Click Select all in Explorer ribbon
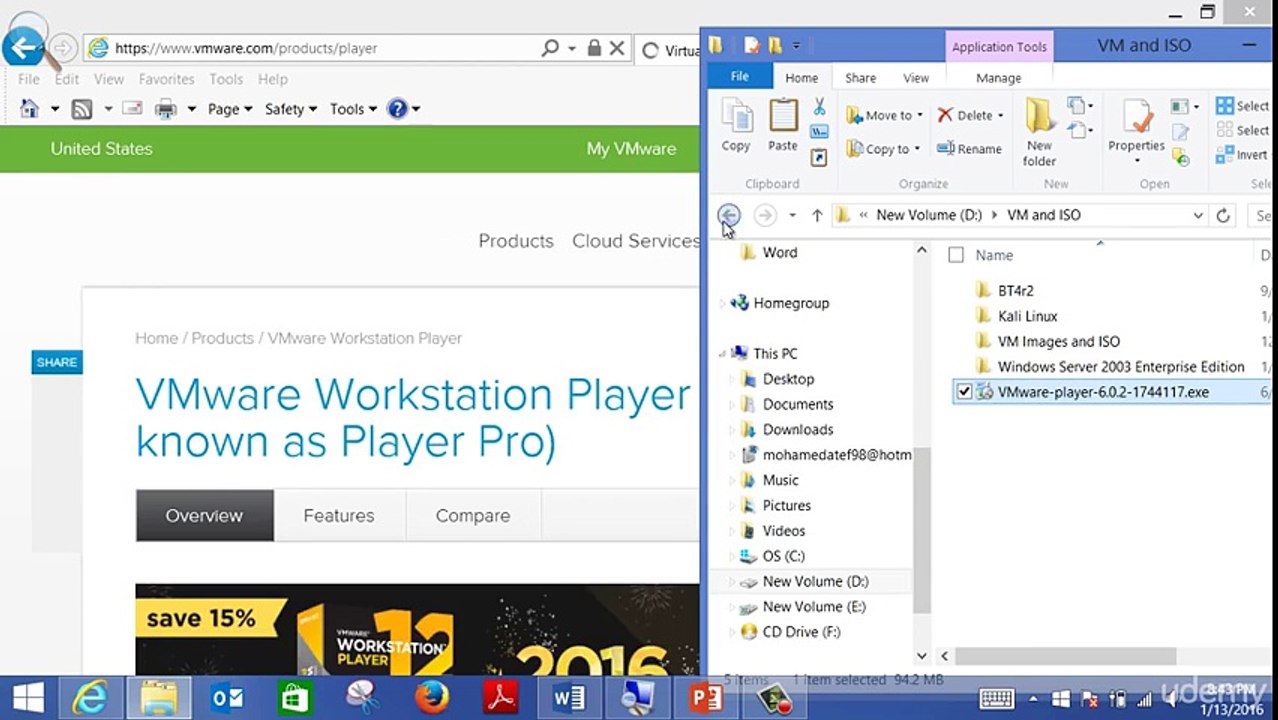 [1243, 106]
